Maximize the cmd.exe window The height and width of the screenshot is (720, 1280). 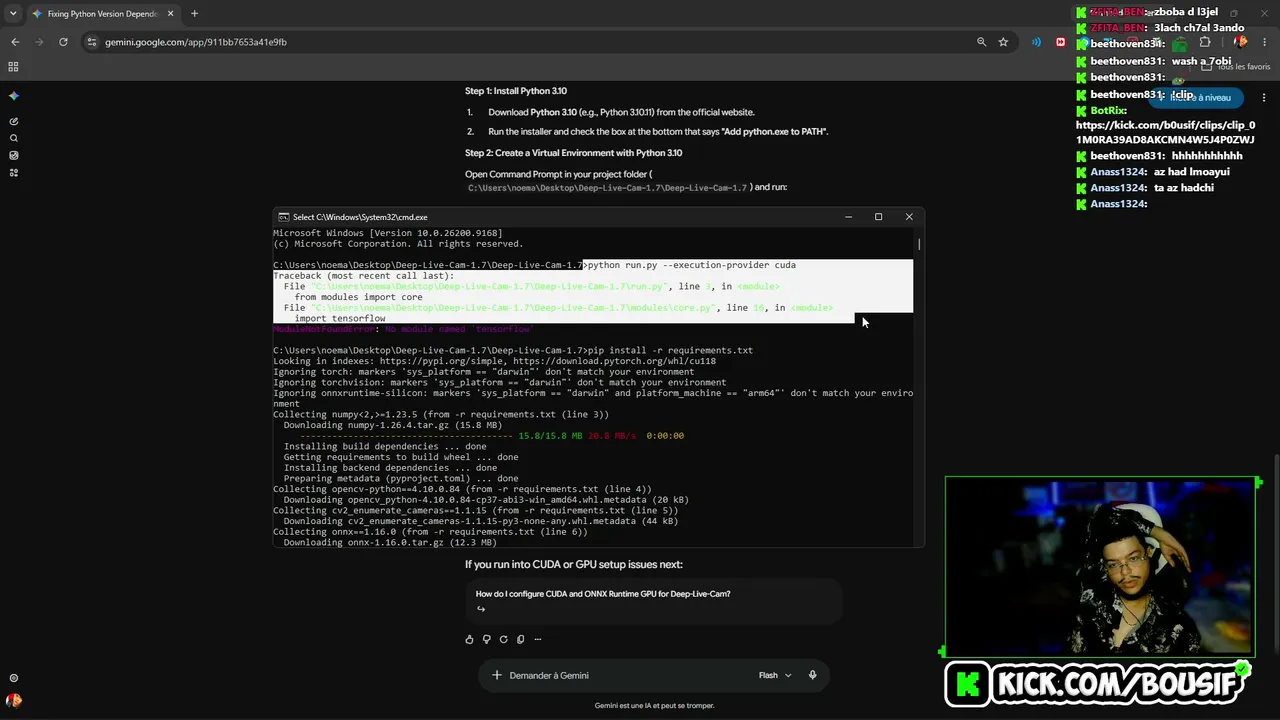click(x=878, y=217)
